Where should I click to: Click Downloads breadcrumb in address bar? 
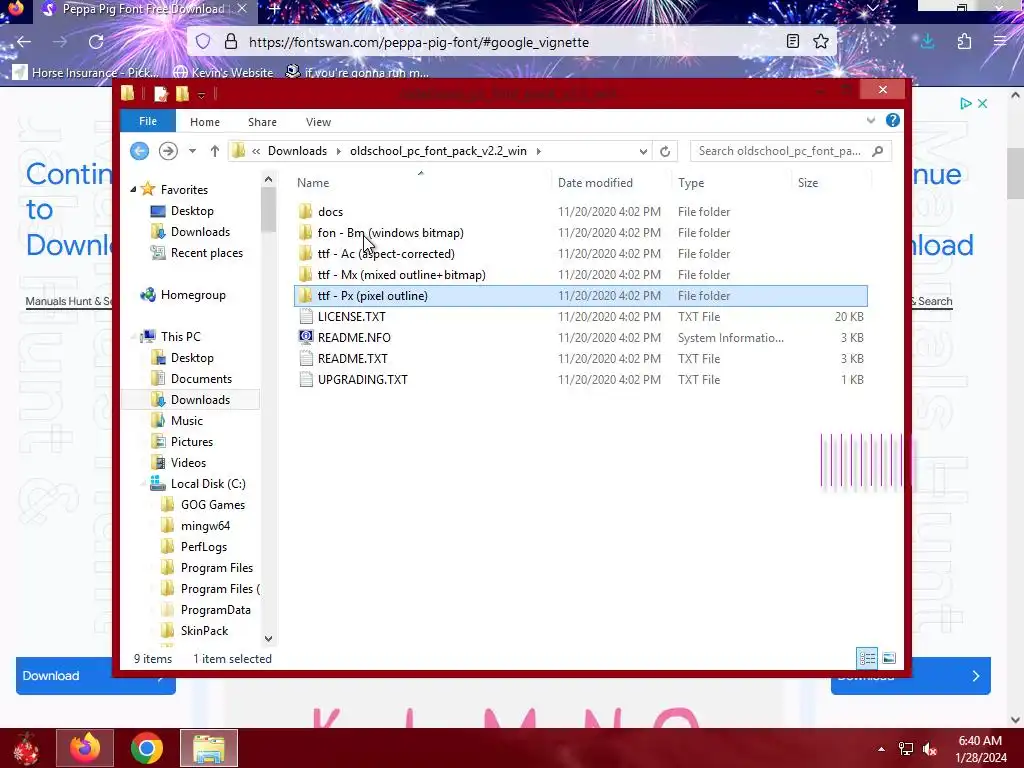297,151
